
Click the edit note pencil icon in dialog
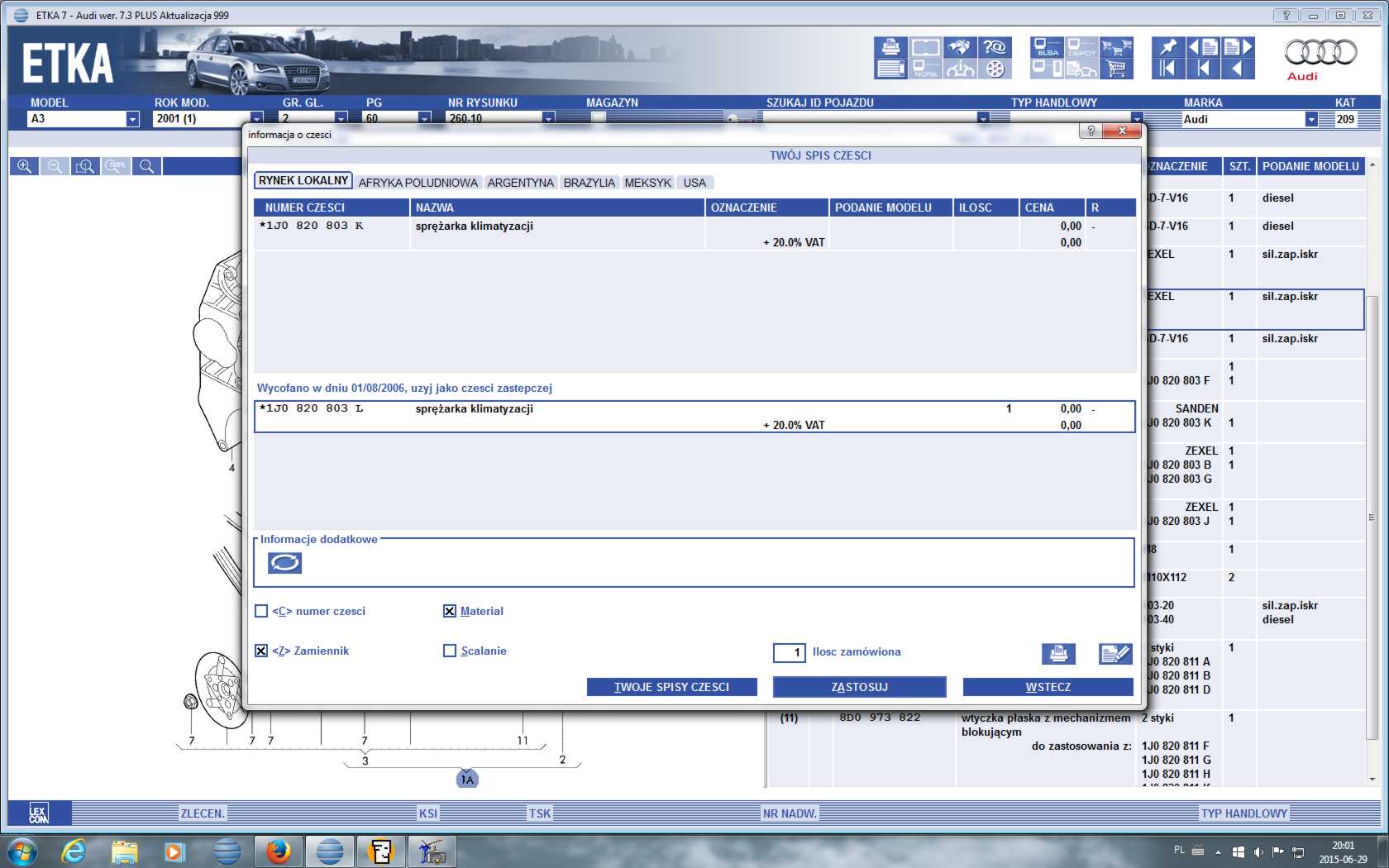click(x=1115, y=654)
